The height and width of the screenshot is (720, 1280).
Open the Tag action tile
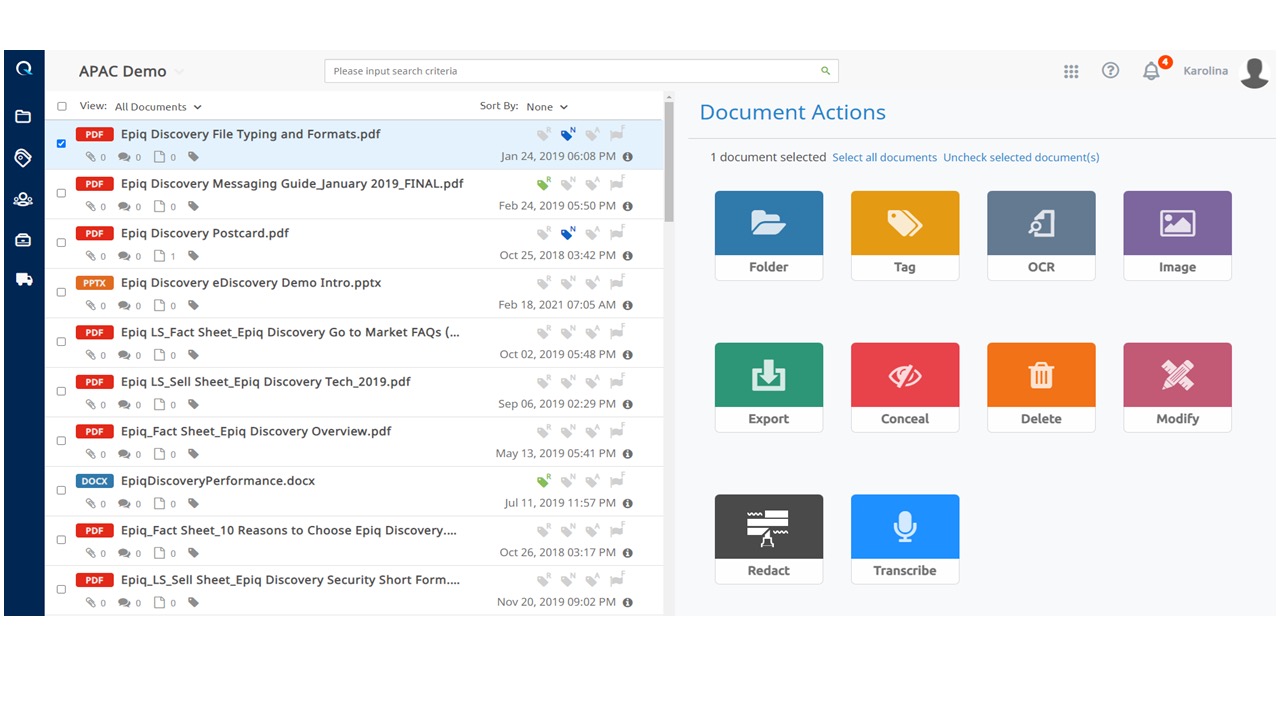pyautogui.click(x=905, y=236)
